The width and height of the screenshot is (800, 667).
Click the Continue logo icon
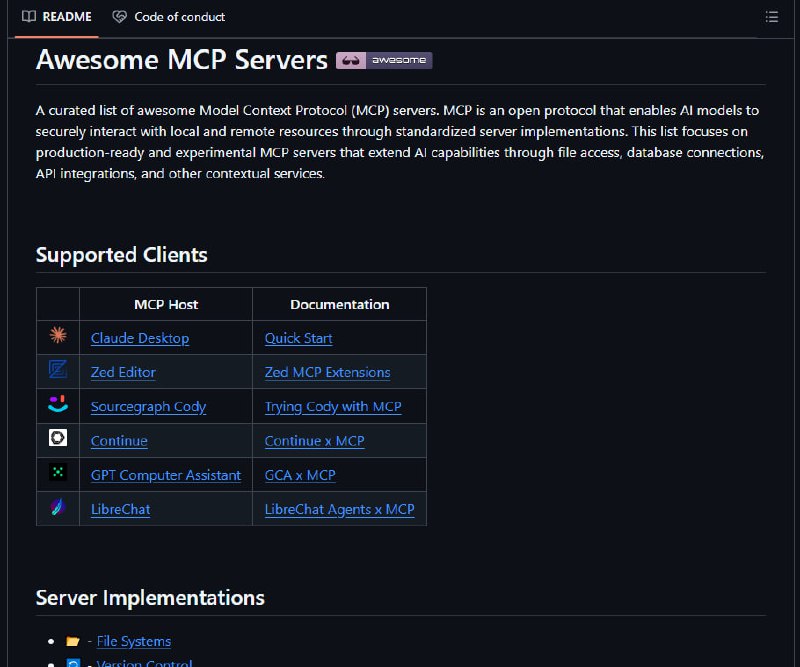point(58,437)
